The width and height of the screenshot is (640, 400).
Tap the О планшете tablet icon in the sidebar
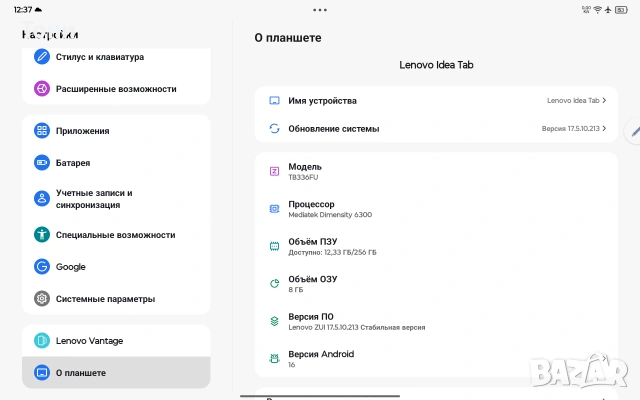tap(42, 372)
